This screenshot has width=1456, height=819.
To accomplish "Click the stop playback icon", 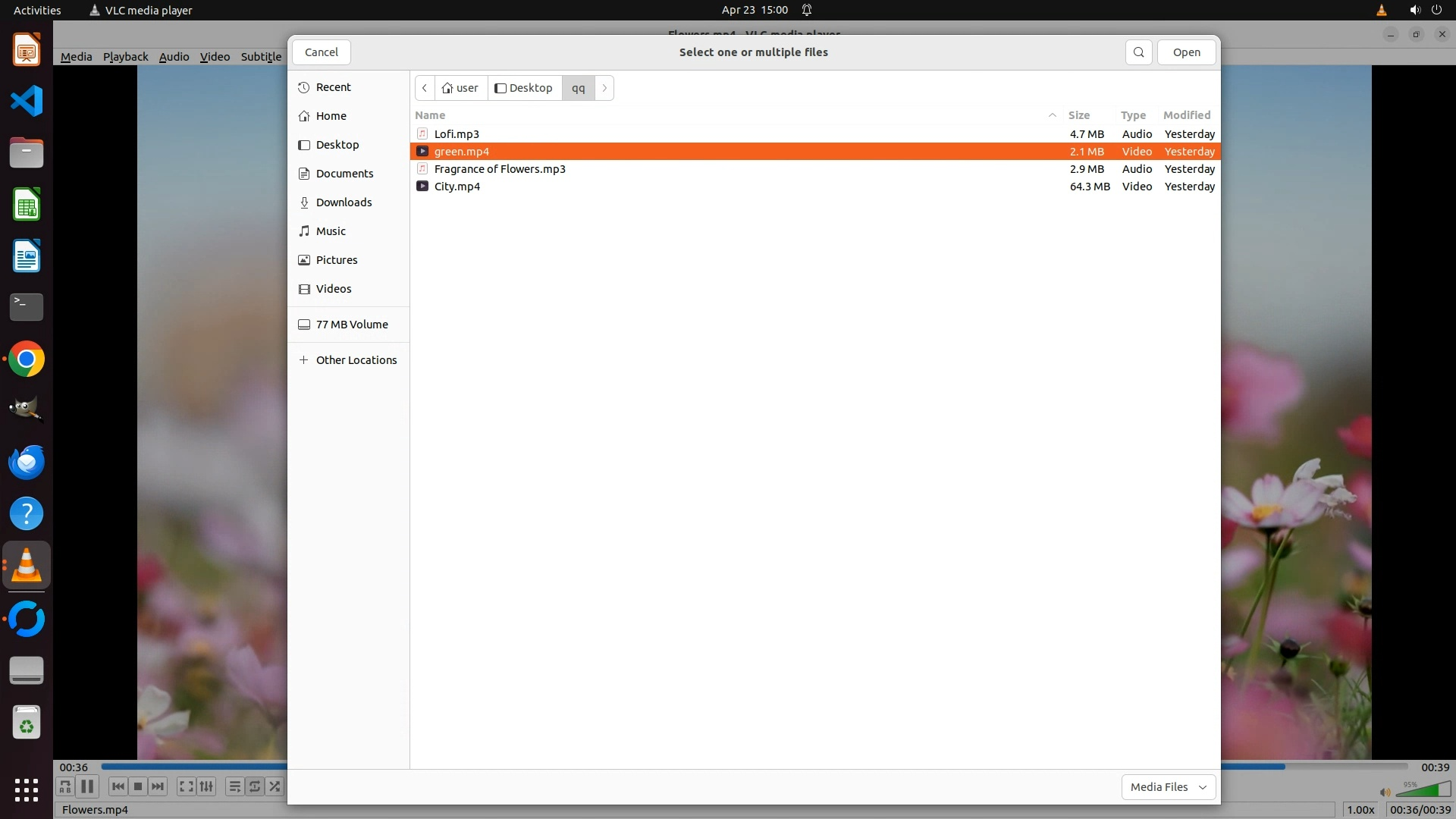I will [x=138, y=786].
